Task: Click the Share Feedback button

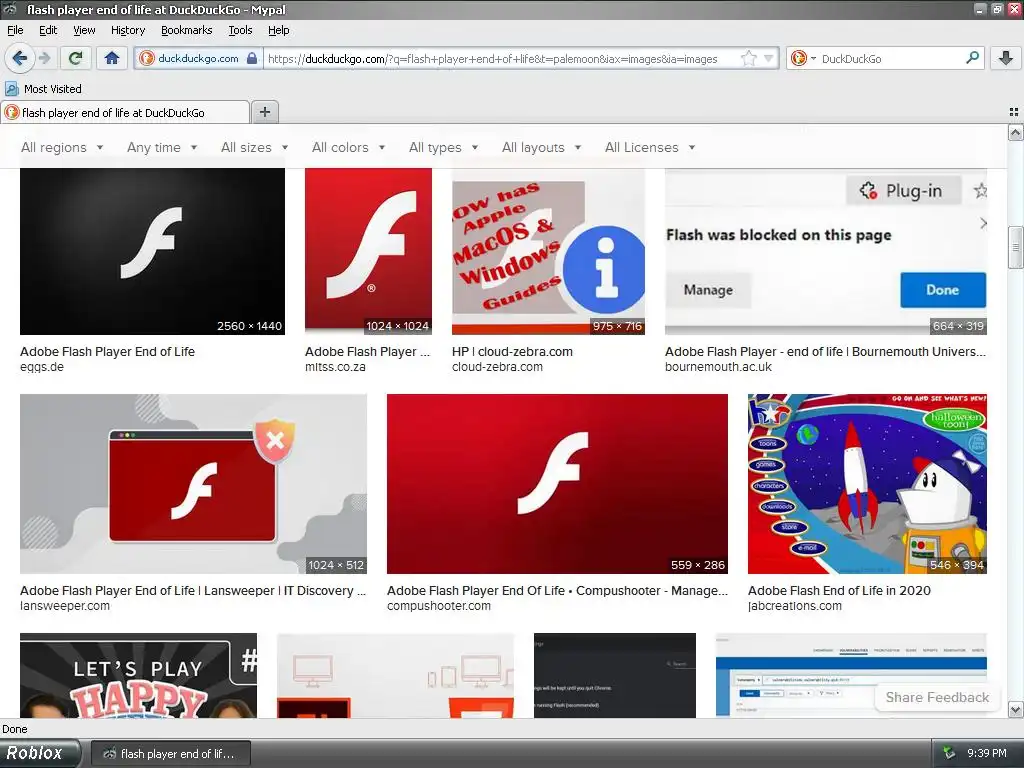Action: (x=937, y=697)
